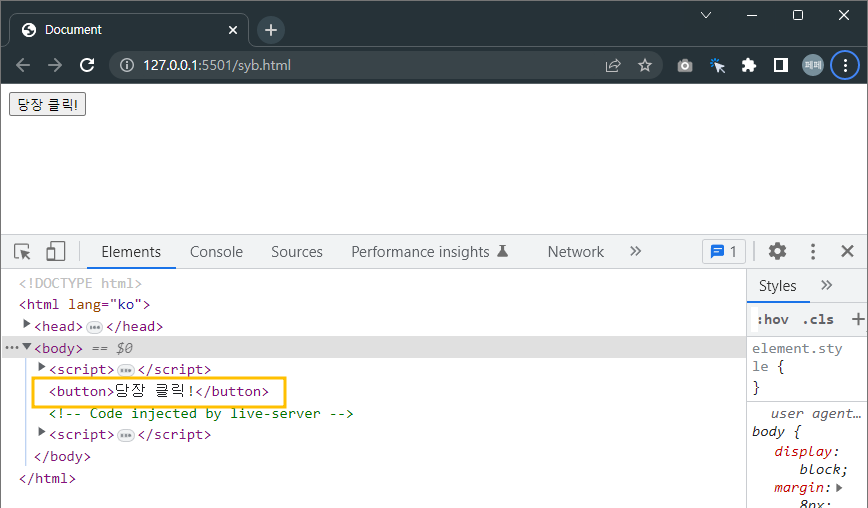Toggle .cls class editor
This screenshot has width=868, height=508.
coord(818,319)
